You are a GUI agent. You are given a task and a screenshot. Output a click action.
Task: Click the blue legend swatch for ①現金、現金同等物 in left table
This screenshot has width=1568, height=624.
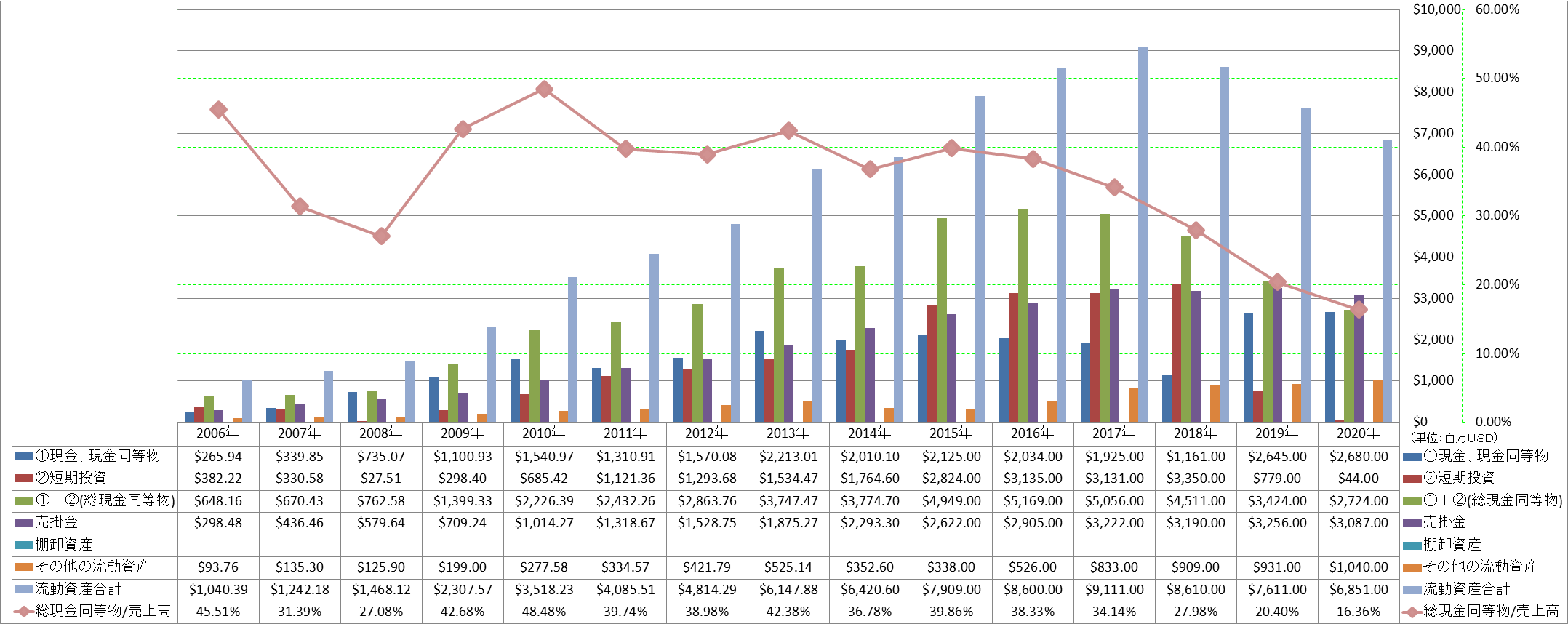(x=24, y=456)
